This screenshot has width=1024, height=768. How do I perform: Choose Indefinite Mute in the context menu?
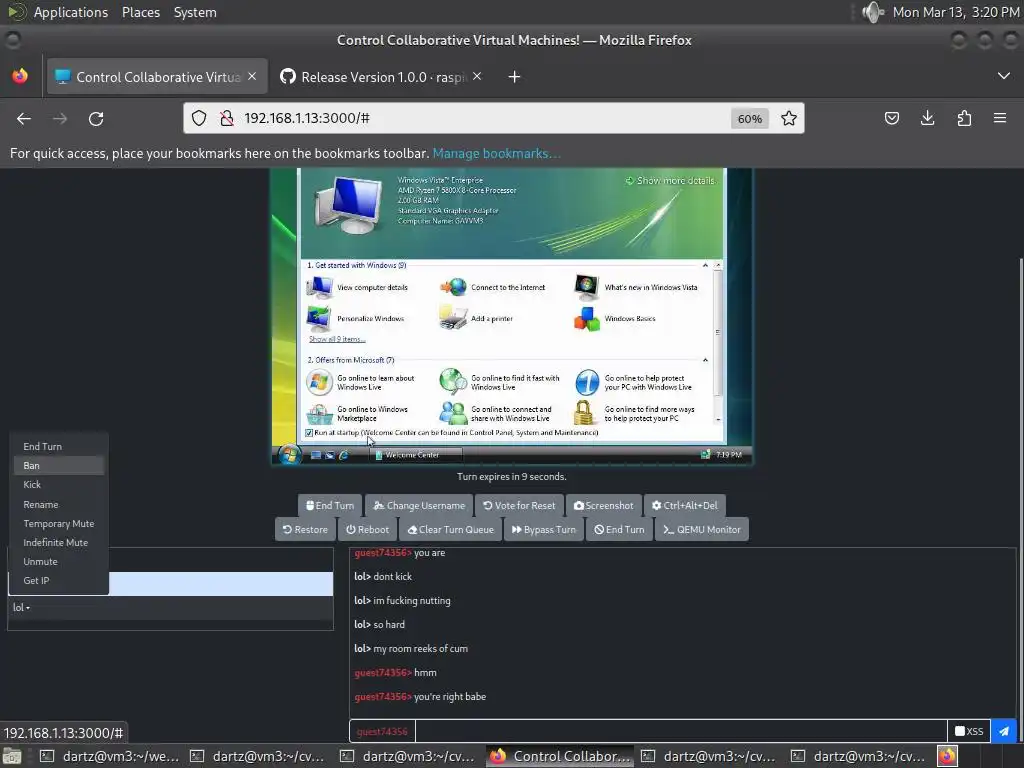pos(59,543)
